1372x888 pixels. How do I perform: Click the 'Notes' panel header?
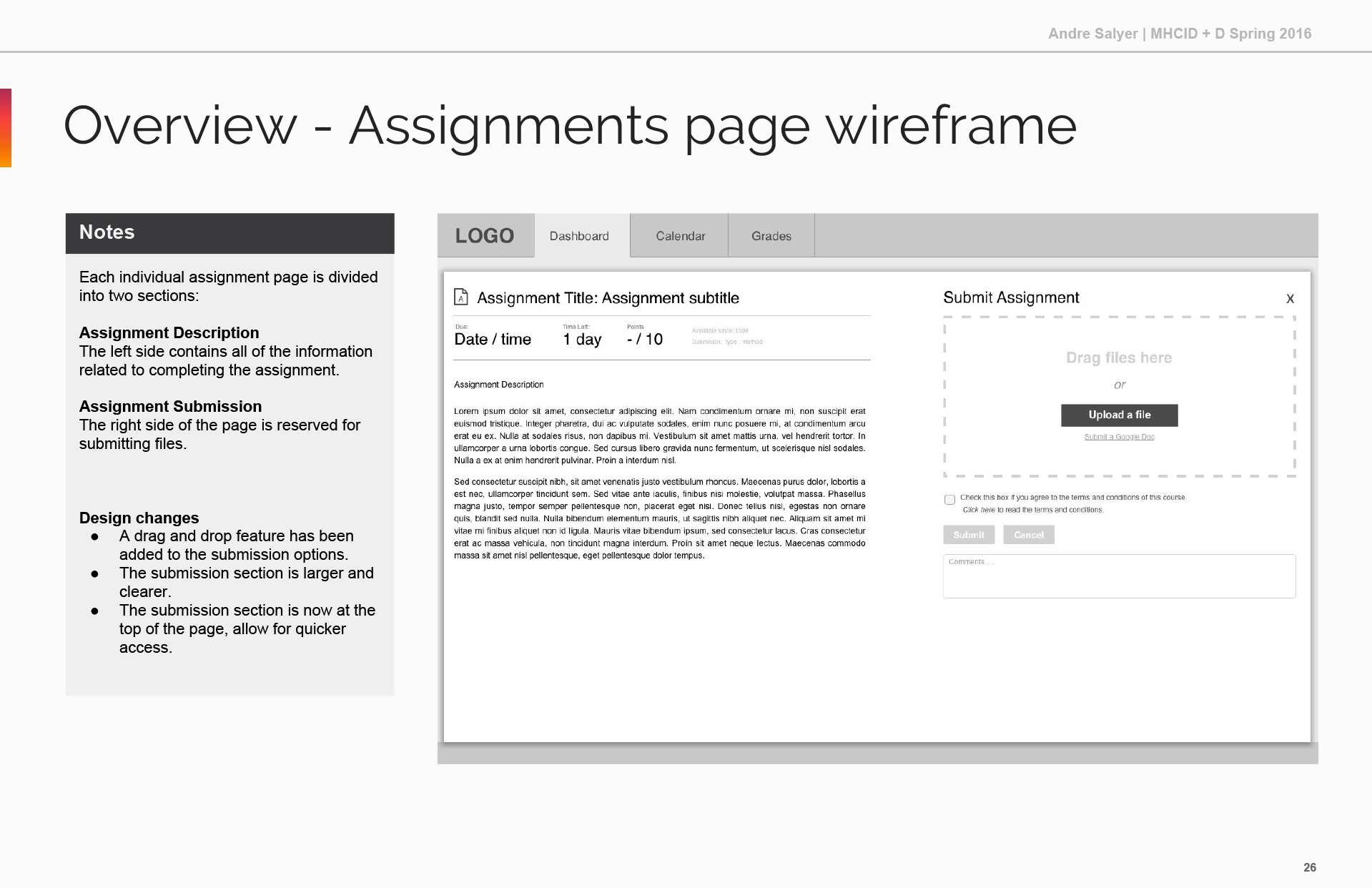point(230,233)
